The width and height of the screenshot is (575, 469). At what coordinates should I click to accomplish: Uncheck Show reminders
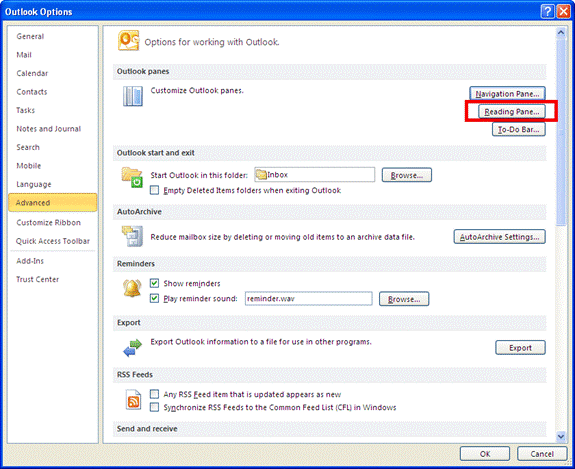tap(154, 283)
